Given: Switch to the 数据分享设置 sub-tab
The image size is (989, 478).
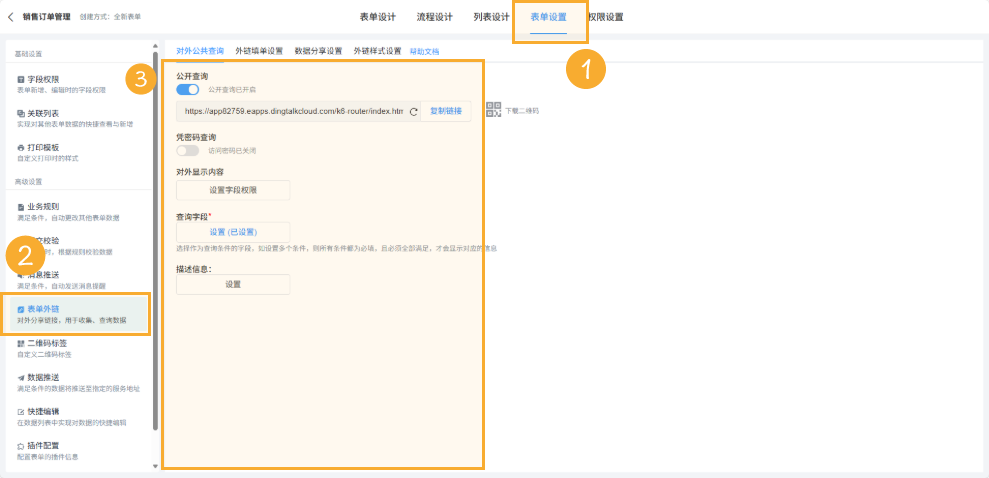Looking at the screenshot, I should coord(319,51).
